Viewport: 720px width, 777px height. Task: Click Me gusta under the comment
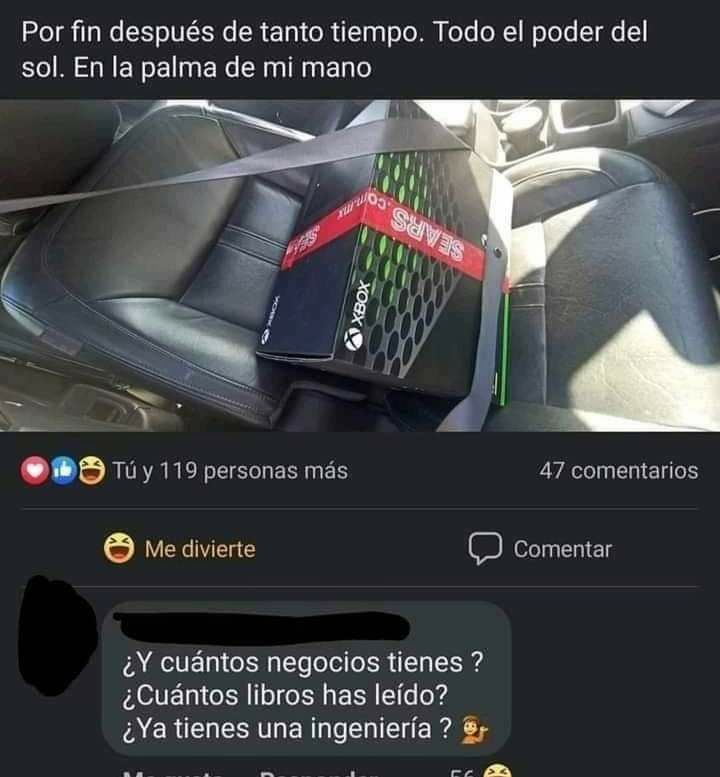(172, 774)
